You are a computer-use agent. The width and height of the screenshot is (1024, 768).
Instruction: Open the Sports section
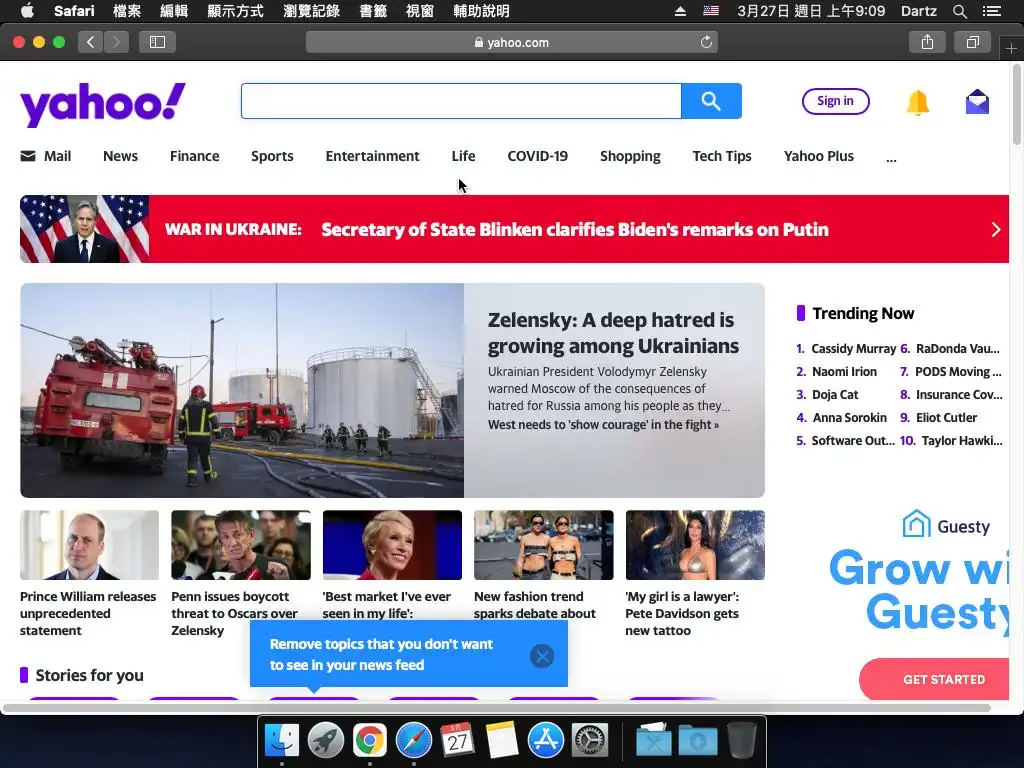pyautogui.click(x=272, y=156)
